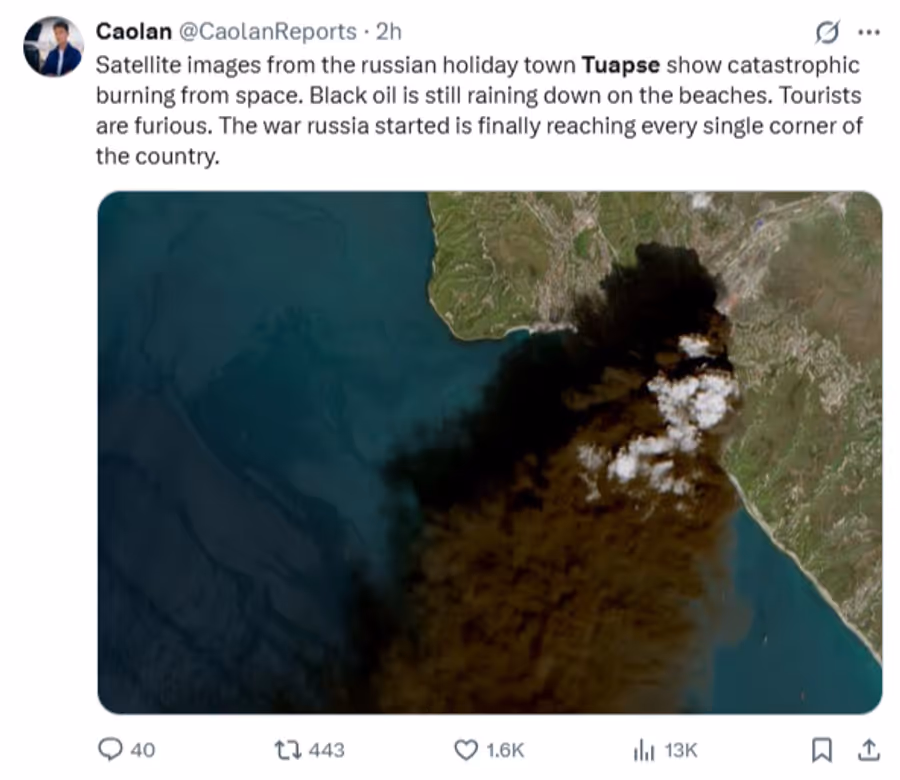Click the reply count of 40
Screen dimensions: 900x780
tap(143, 749)
